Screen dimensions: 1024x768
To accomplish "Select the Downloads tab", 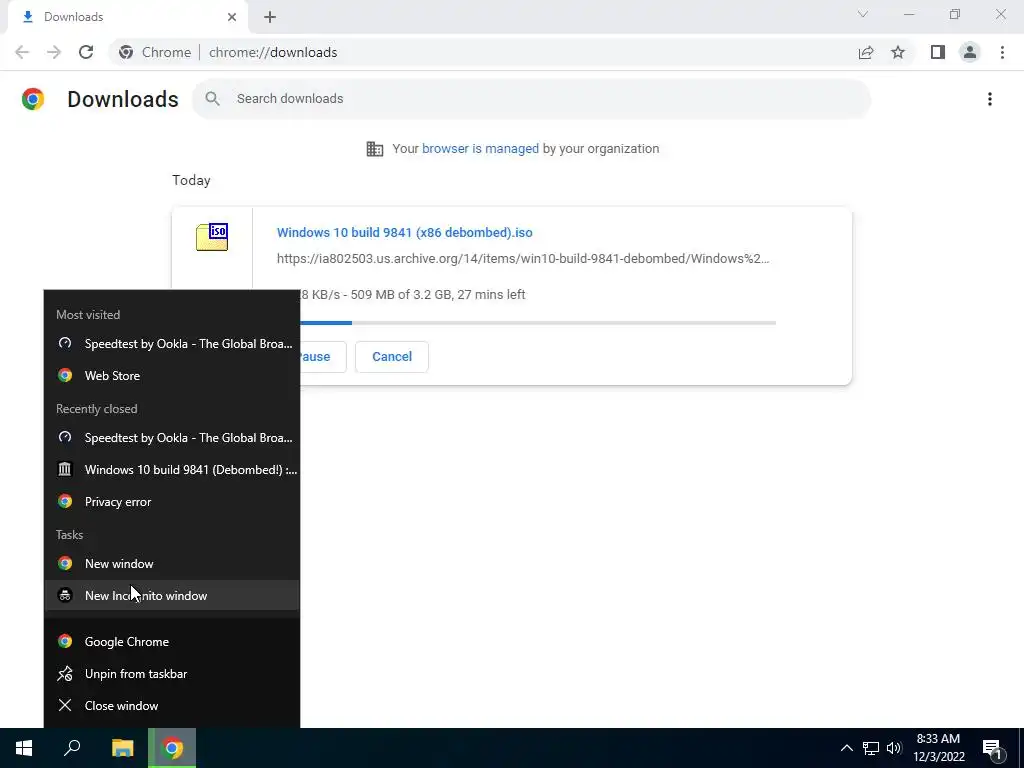I will tap(127, 17).
